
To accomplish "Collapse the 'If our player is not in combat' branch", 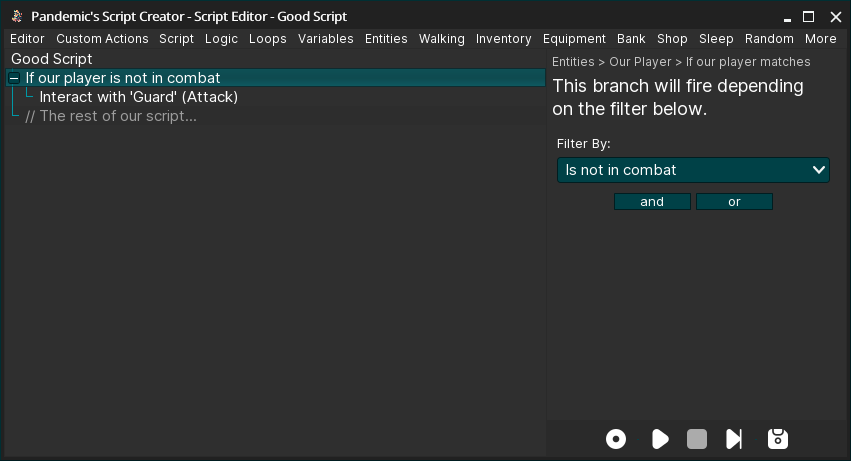I will click(x=14, y=78).
